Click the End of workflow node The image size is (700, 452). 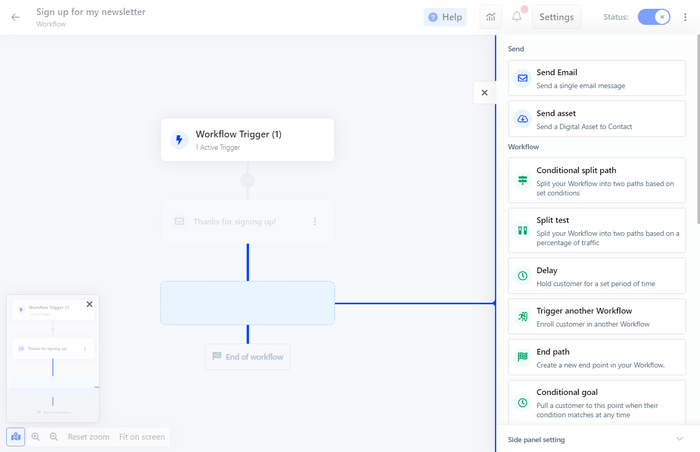(x=247, y=356)
